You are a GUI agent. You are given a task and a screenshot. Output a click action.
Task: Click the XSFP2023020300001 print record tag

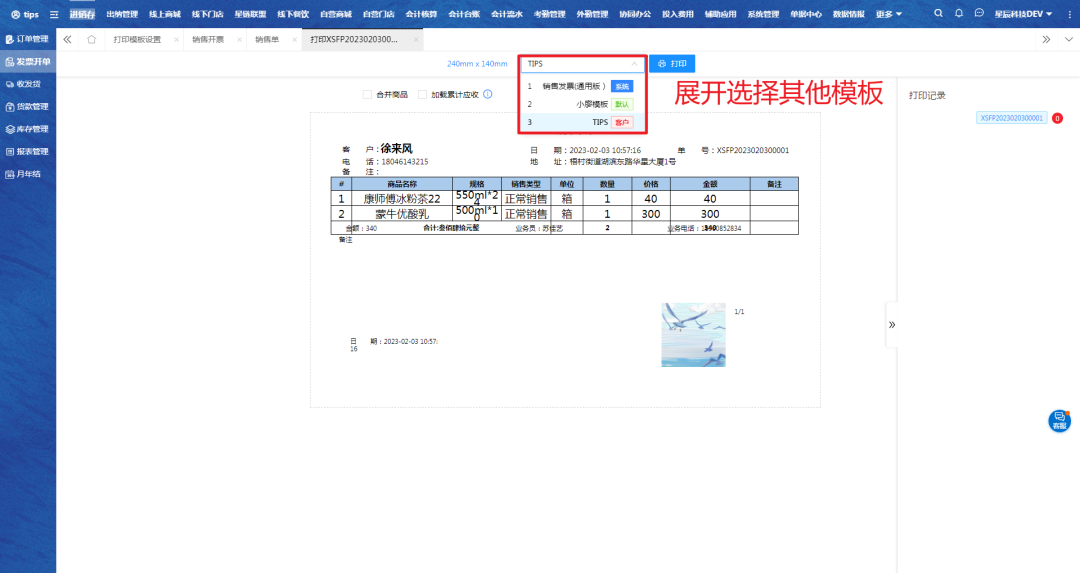[x=1011, y=118]
